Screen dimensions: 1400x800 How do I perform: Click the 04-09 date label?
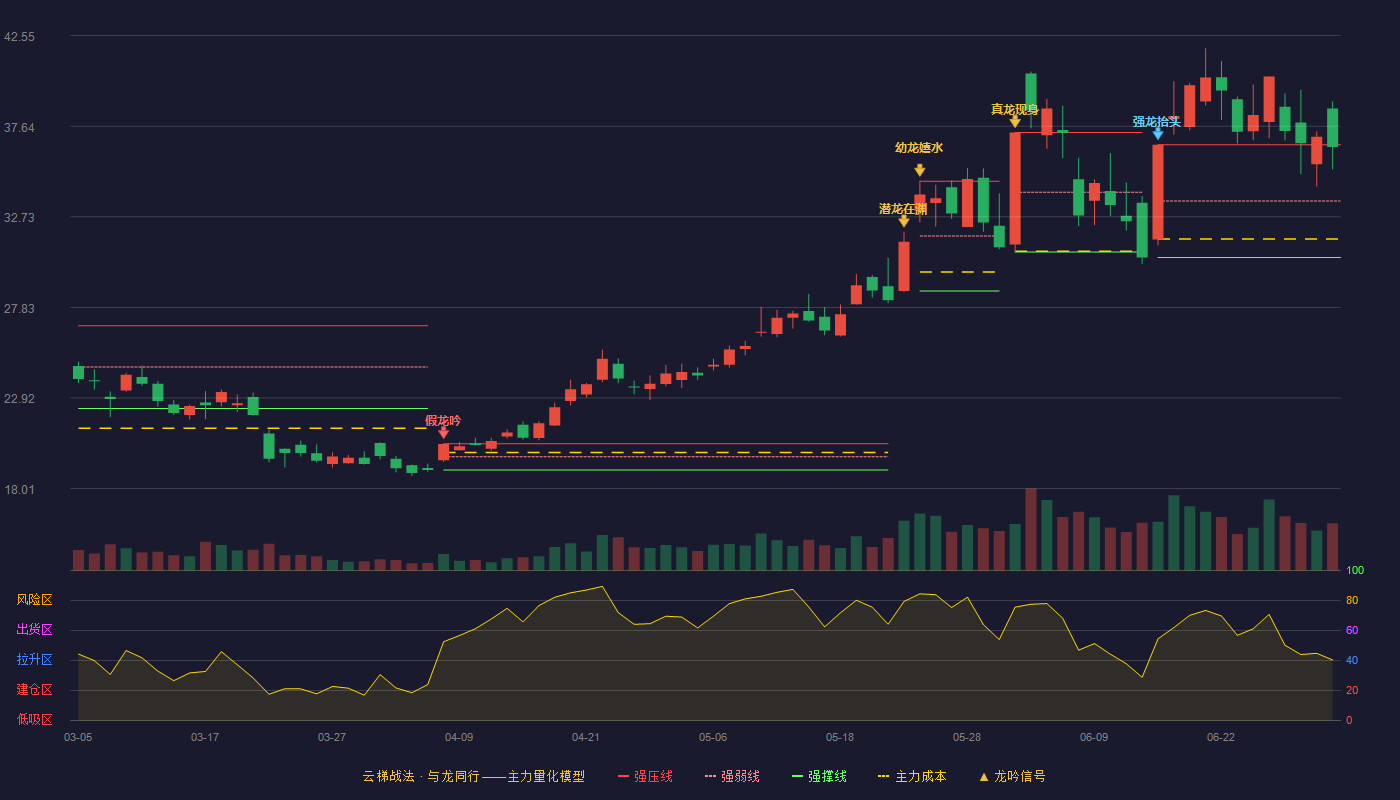pos(459,737)
